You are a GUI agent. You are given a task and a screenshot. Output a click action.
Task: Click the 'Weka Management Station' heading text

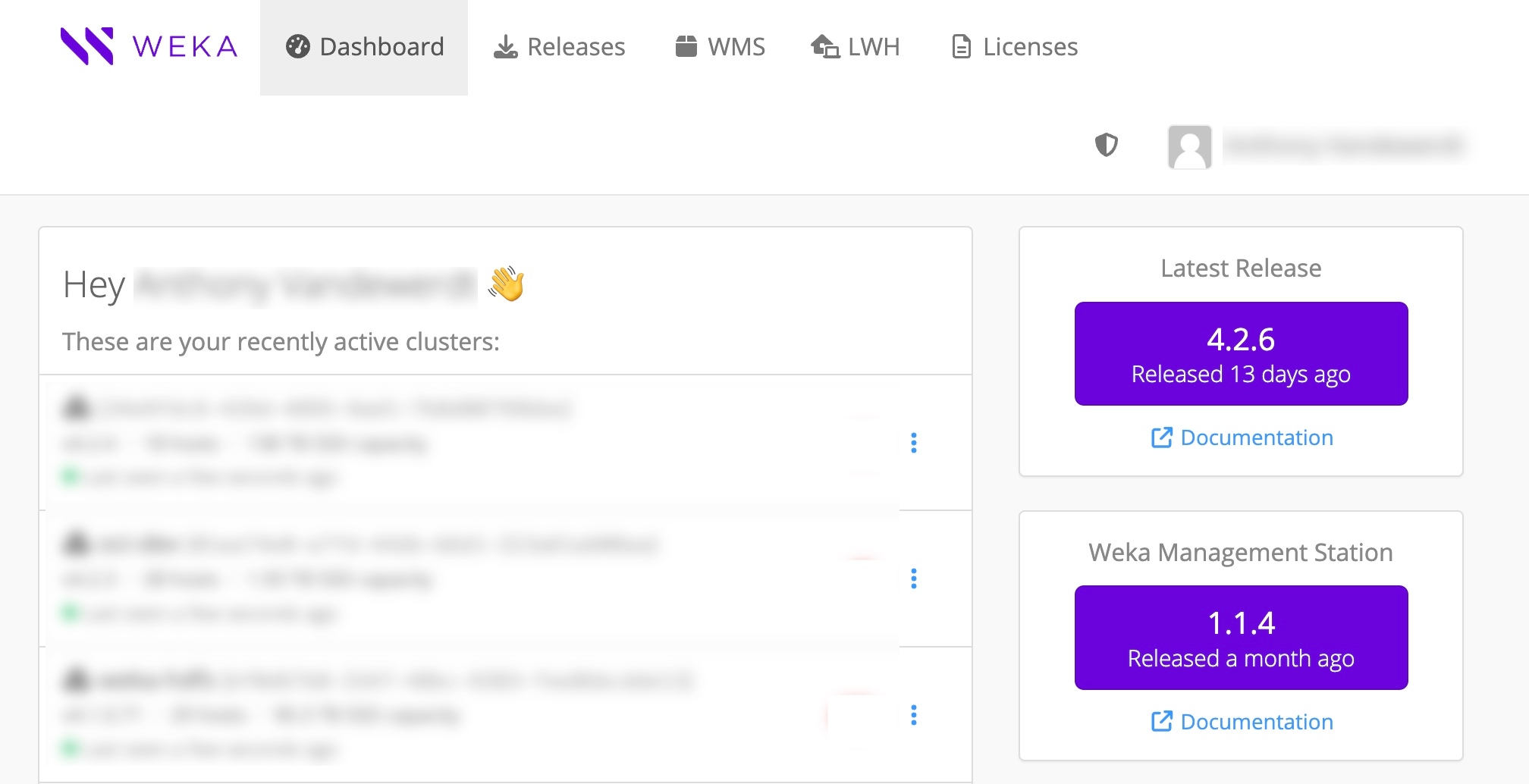tap(1241, 553)
